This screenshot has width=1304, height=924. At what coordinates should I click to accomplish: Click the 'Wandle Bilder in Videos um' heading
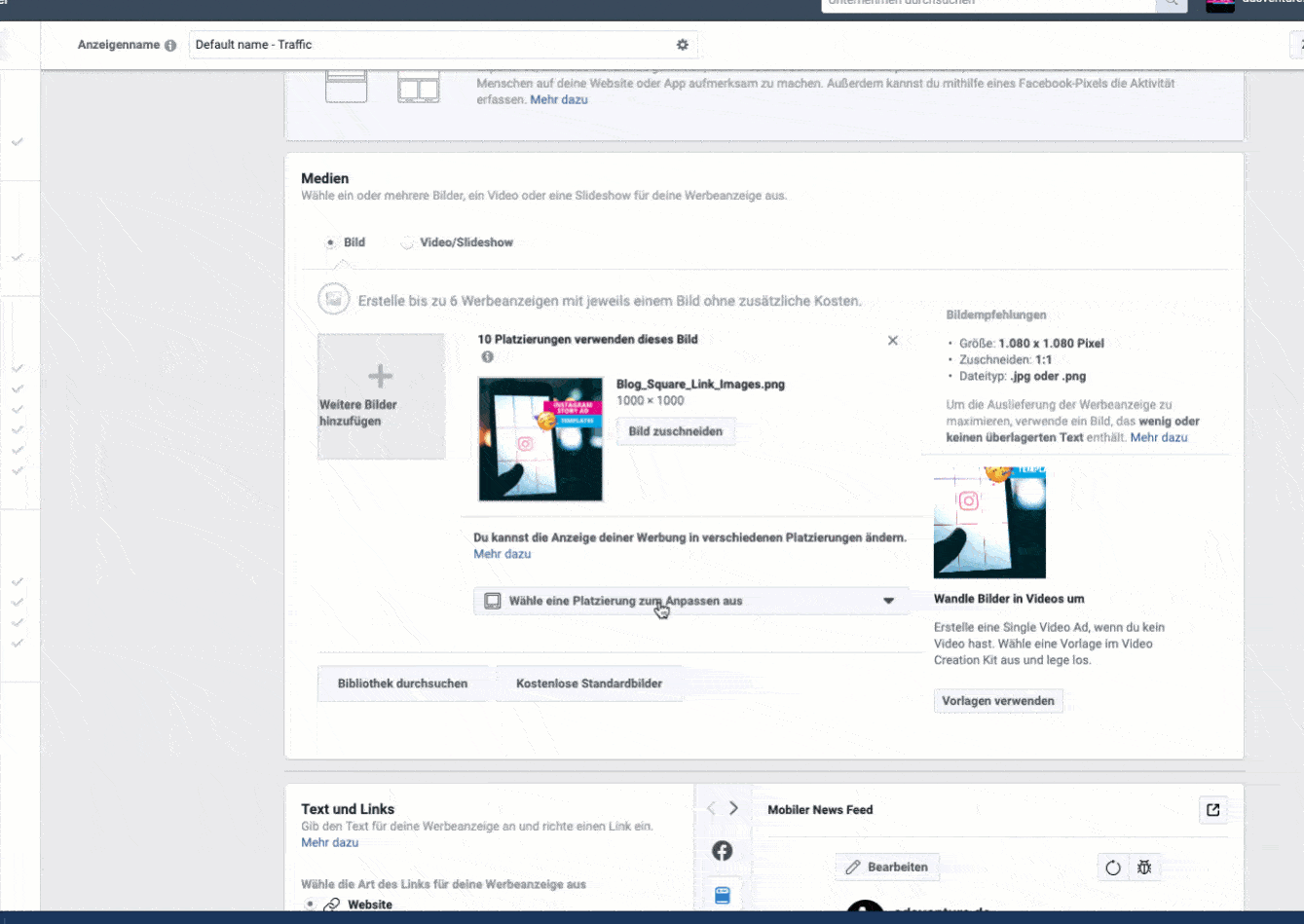[x=1009, y=599]
